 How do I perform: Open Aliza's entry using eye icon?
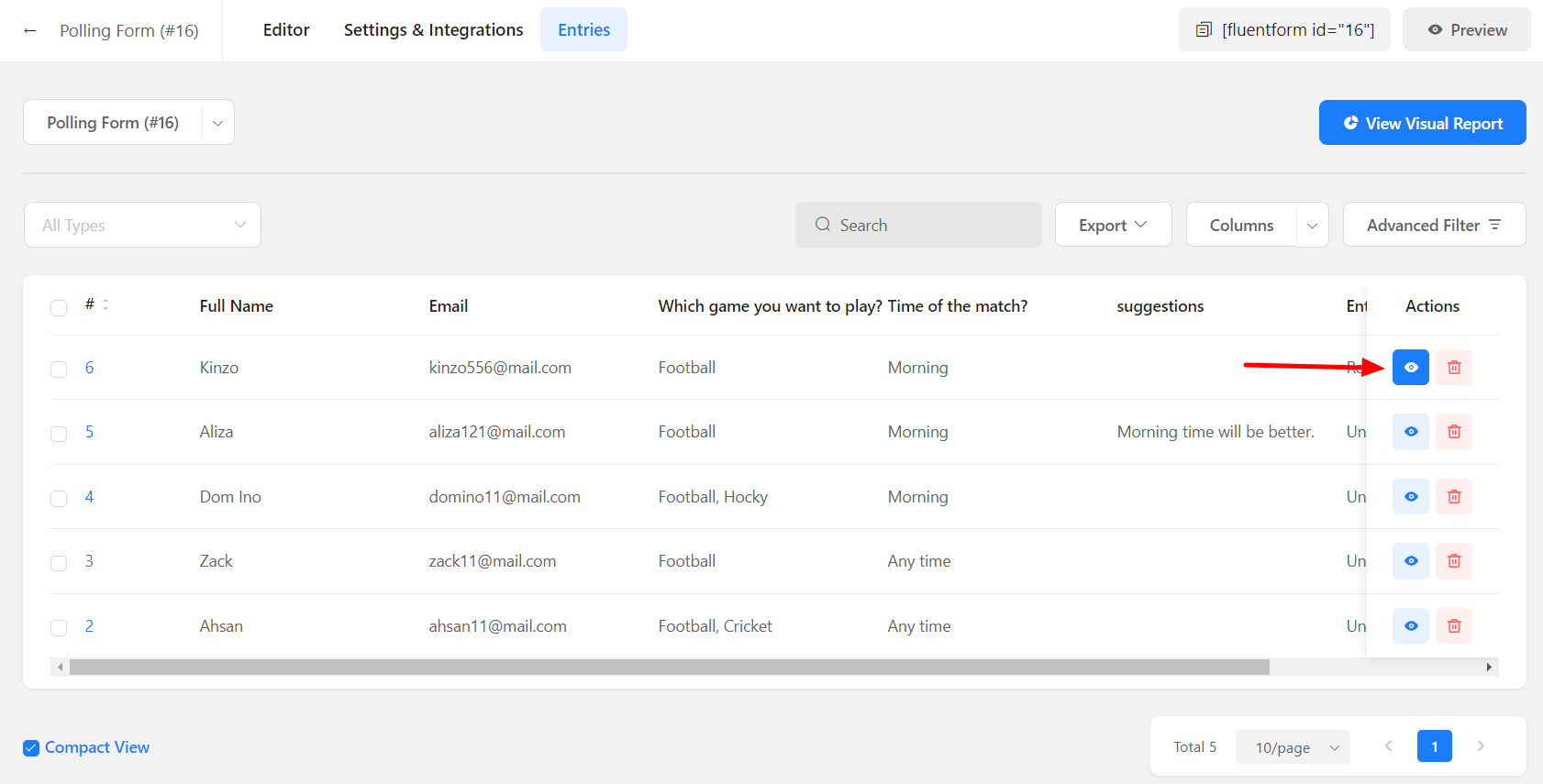click(x=1410, y=432)
